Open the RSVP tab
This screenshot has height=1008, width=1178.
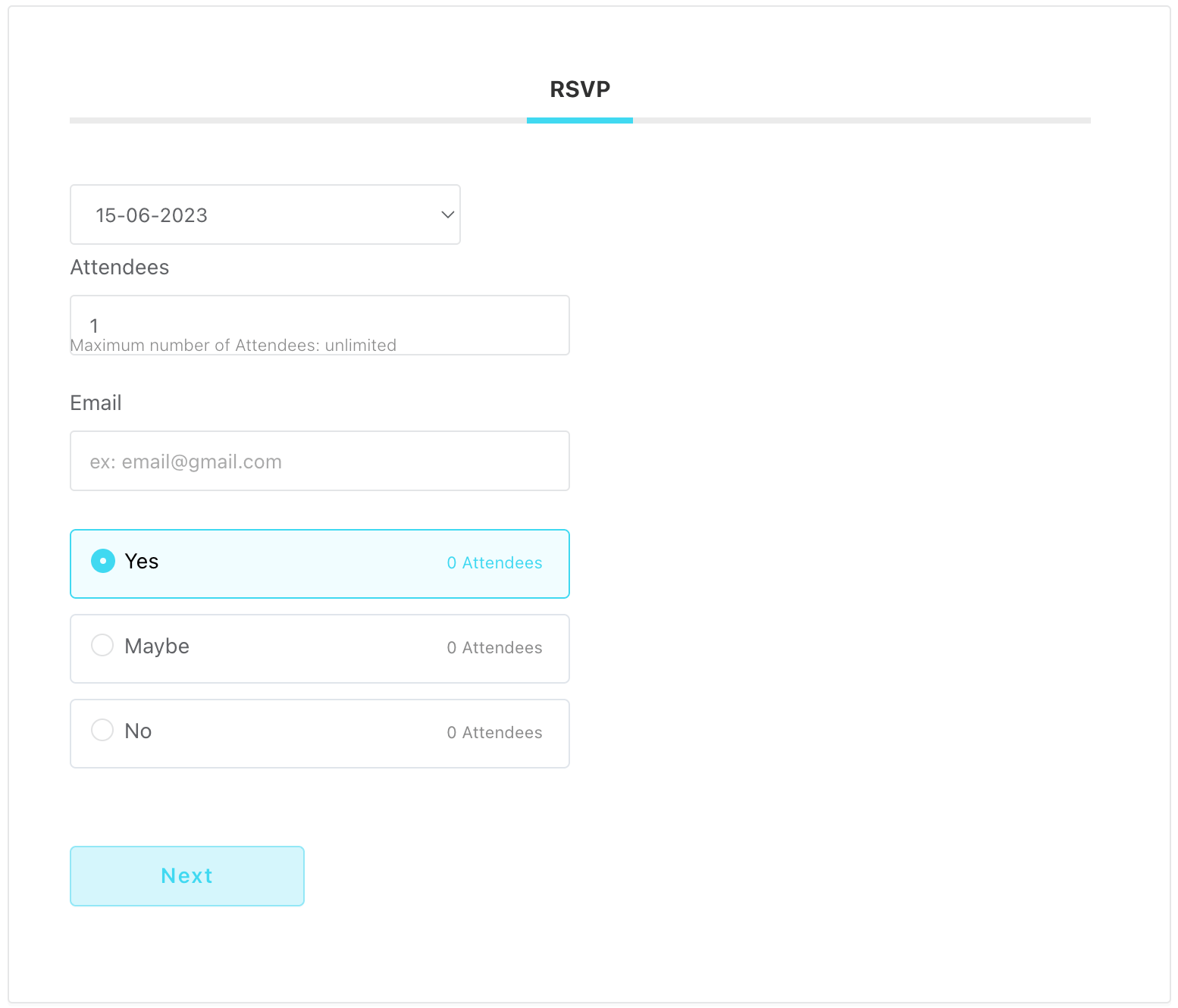580,89
